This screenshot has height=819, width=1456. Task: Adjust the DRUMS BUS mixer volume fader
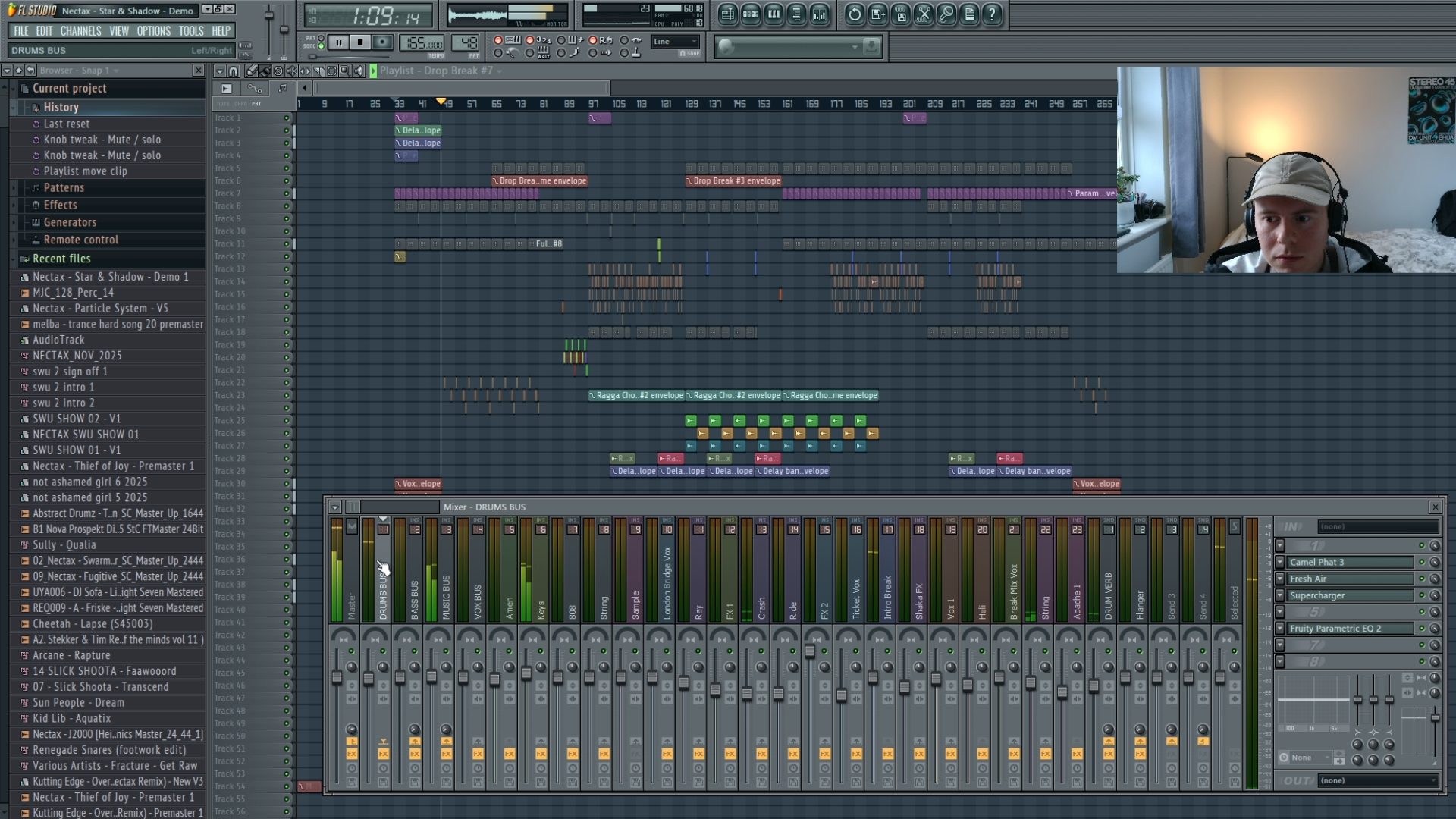[x=368, y=679]
